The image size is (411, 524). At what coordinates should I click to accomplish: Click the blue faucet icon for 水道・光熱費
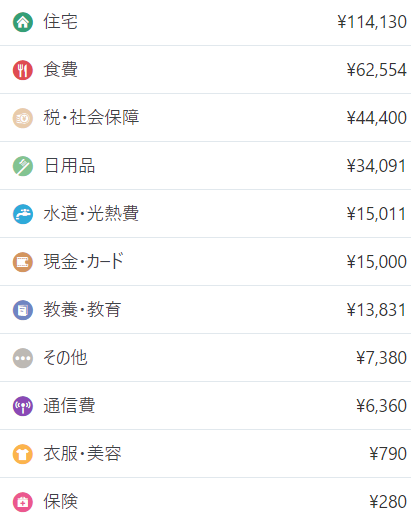pyautogui.click(x=23, y=214)
